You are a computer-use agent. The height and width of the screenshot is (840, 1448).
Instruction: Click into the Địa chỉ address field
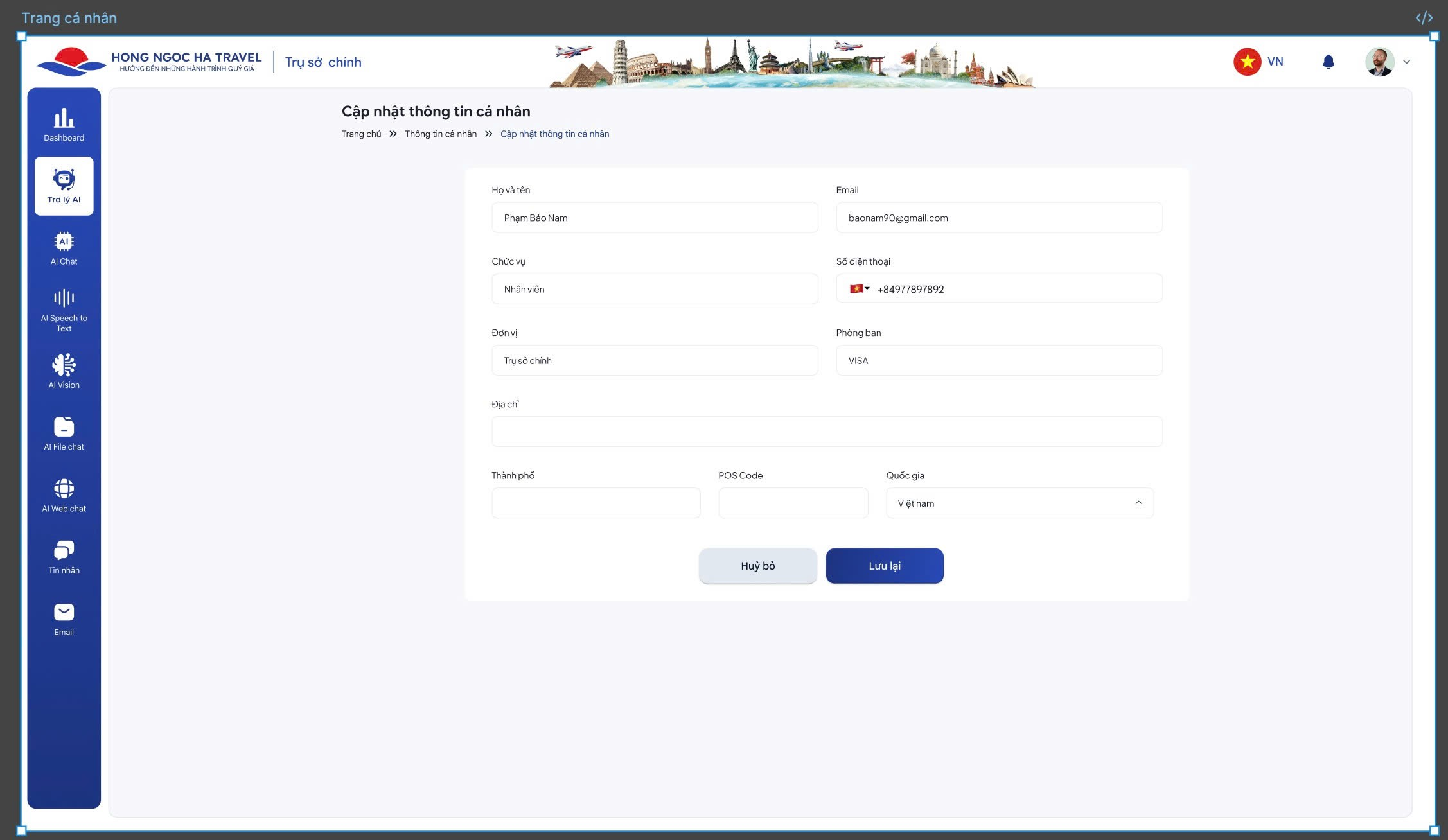tap(826, 432)
